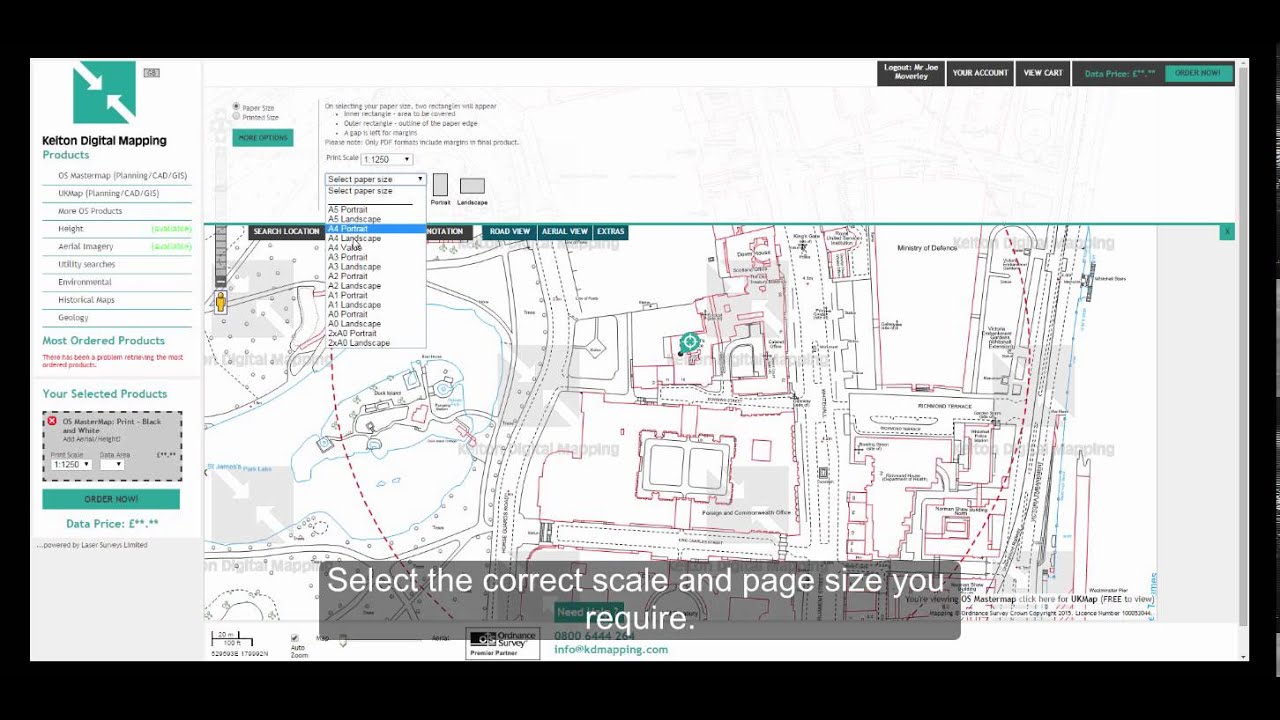This screenshot has width=1280, height=720.
Task: Click ORDER NOW in the top bar
Action: click(1198, 73)
